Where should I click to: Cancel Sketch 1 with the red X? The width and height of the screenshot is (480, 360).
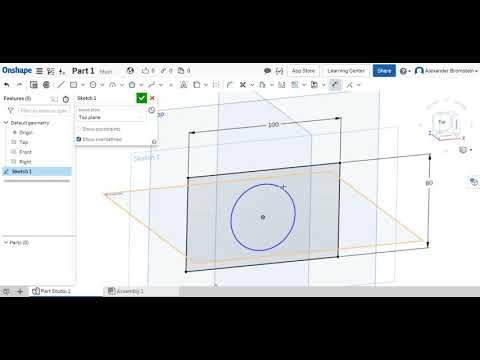pos(152,98)
